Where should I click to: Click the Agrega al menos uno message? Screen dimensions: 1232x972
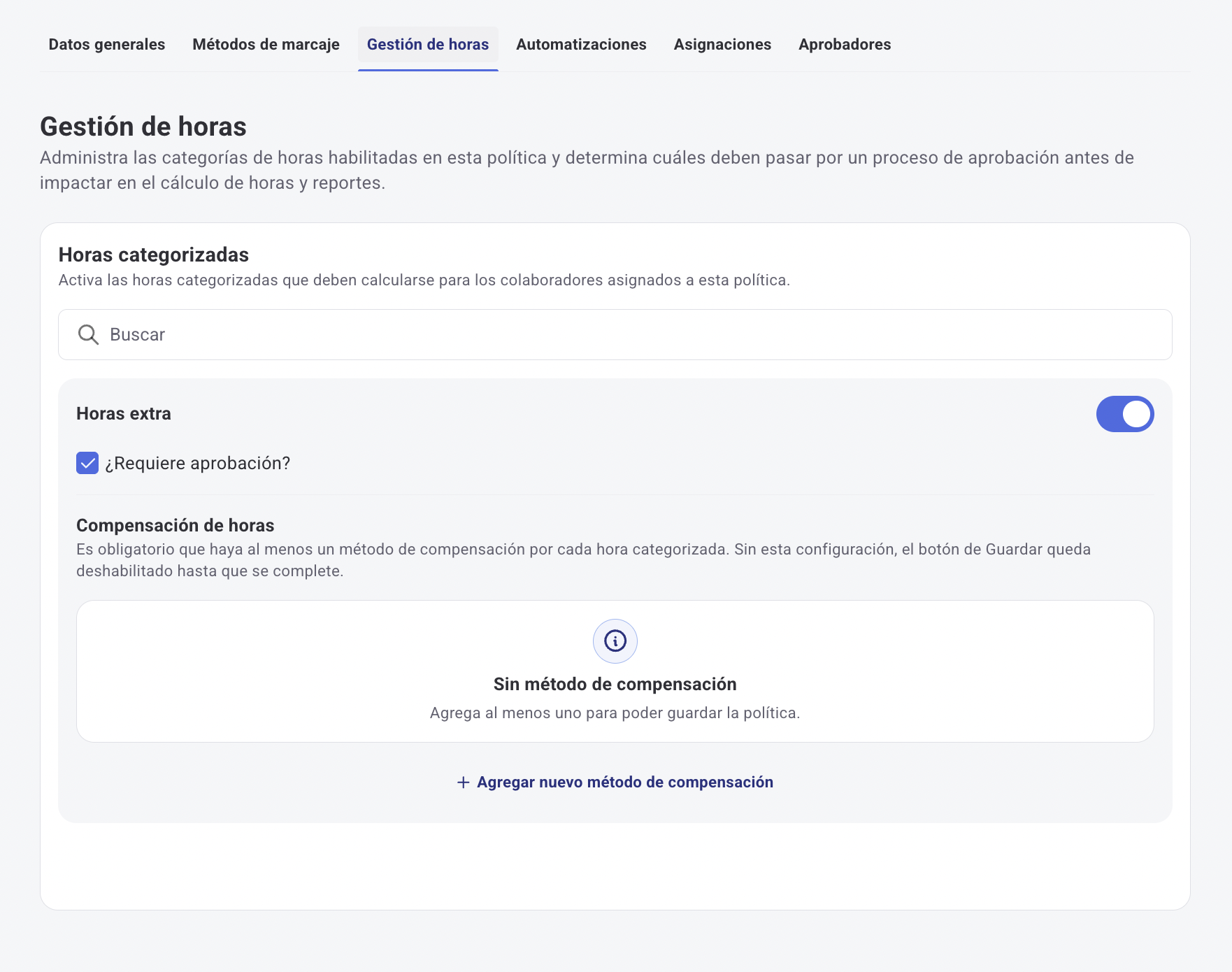(615, 713)
